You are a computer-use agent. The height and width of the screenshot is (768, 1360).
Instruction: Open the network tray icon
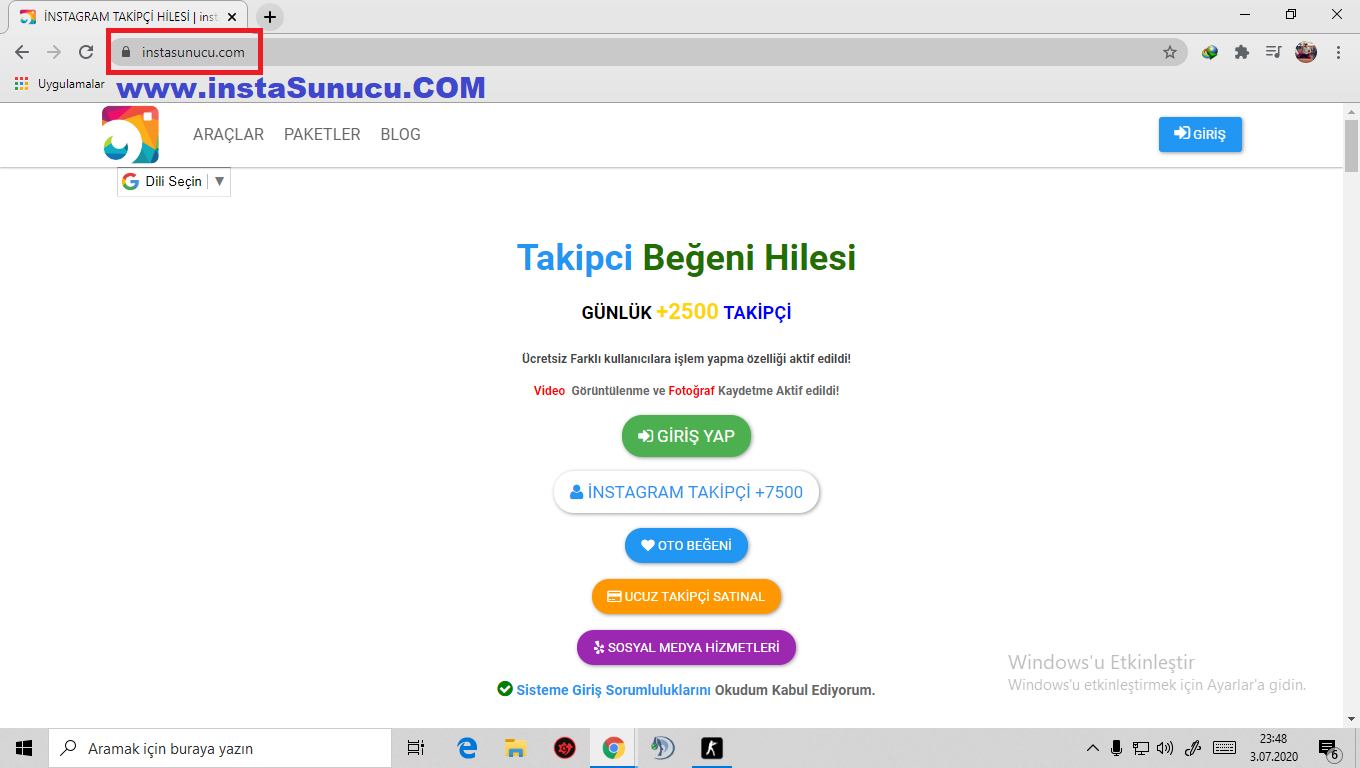click(1140, 748)
